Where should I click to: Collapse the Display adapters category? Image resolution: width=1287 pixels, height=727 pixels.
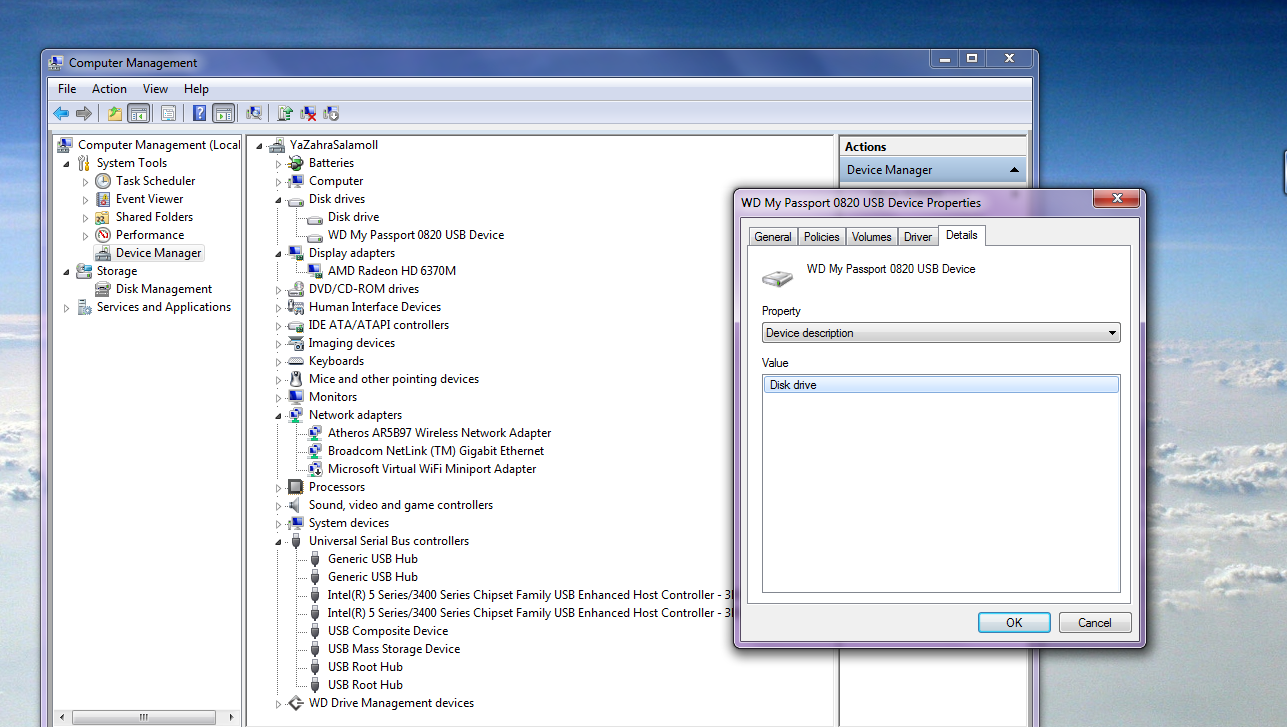(x=279, y=253)
